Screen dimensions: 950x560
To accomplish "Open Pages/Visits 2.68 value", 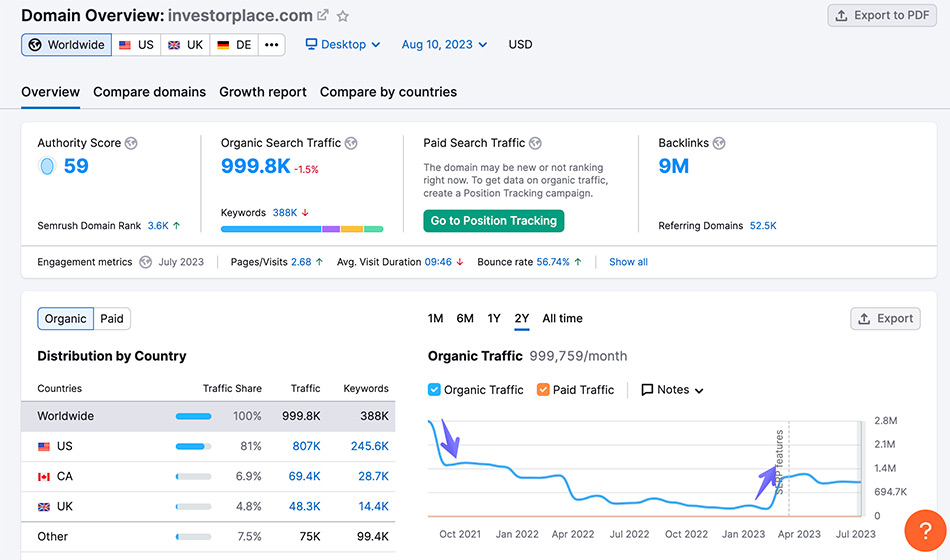I will pos(301,262).
